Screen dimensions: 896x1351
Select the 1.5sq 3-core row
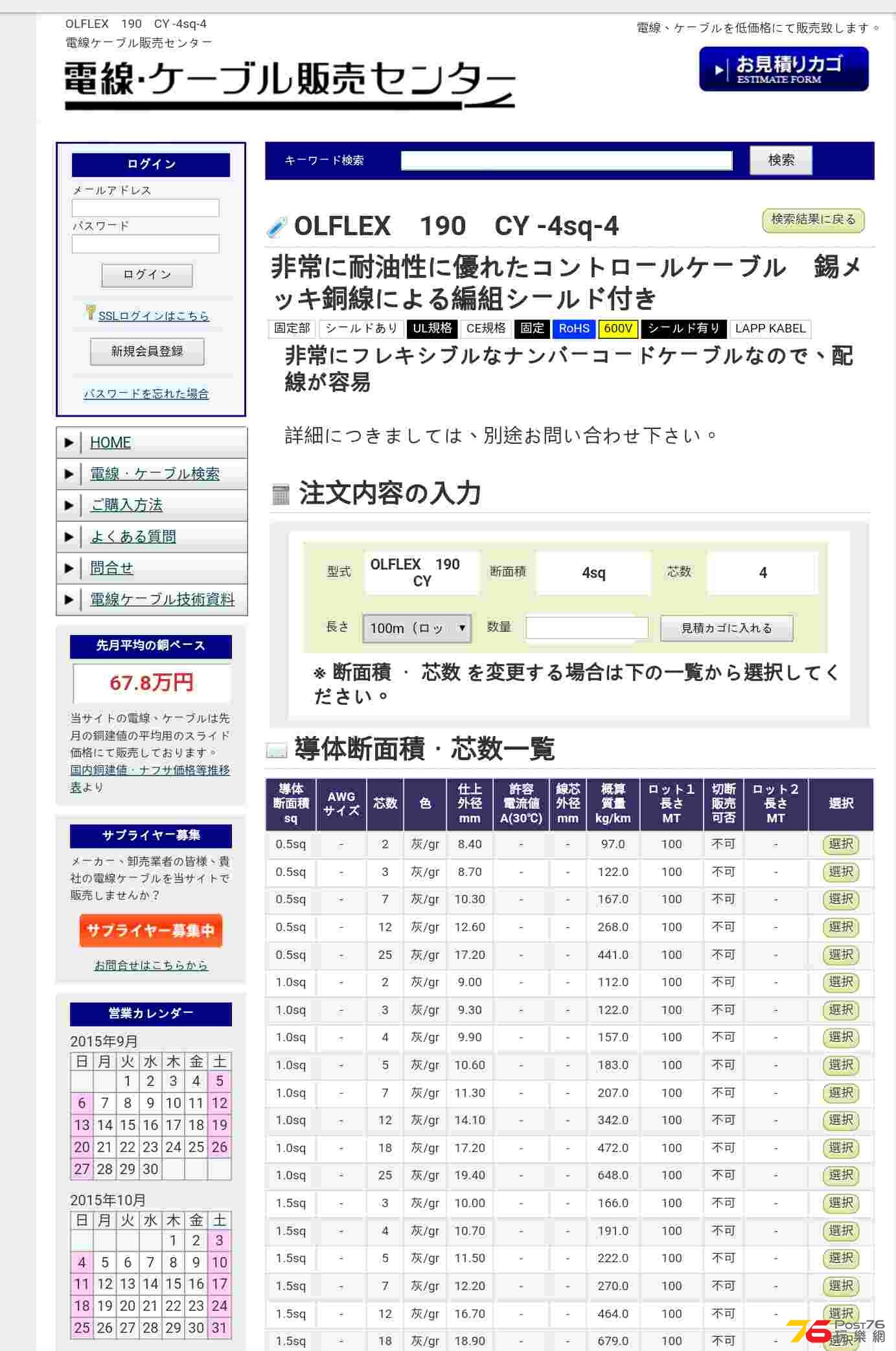click(840, 1203)
